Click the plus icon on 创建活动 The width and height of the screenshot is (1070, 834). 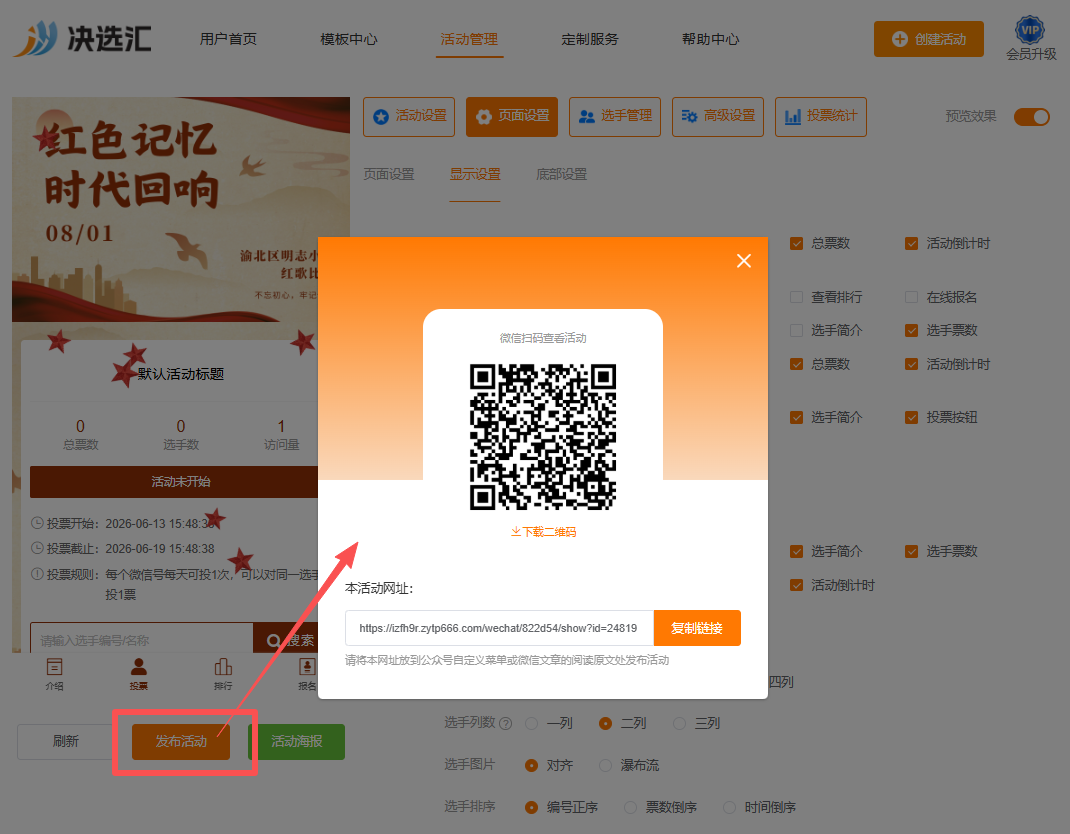point(900,39)
